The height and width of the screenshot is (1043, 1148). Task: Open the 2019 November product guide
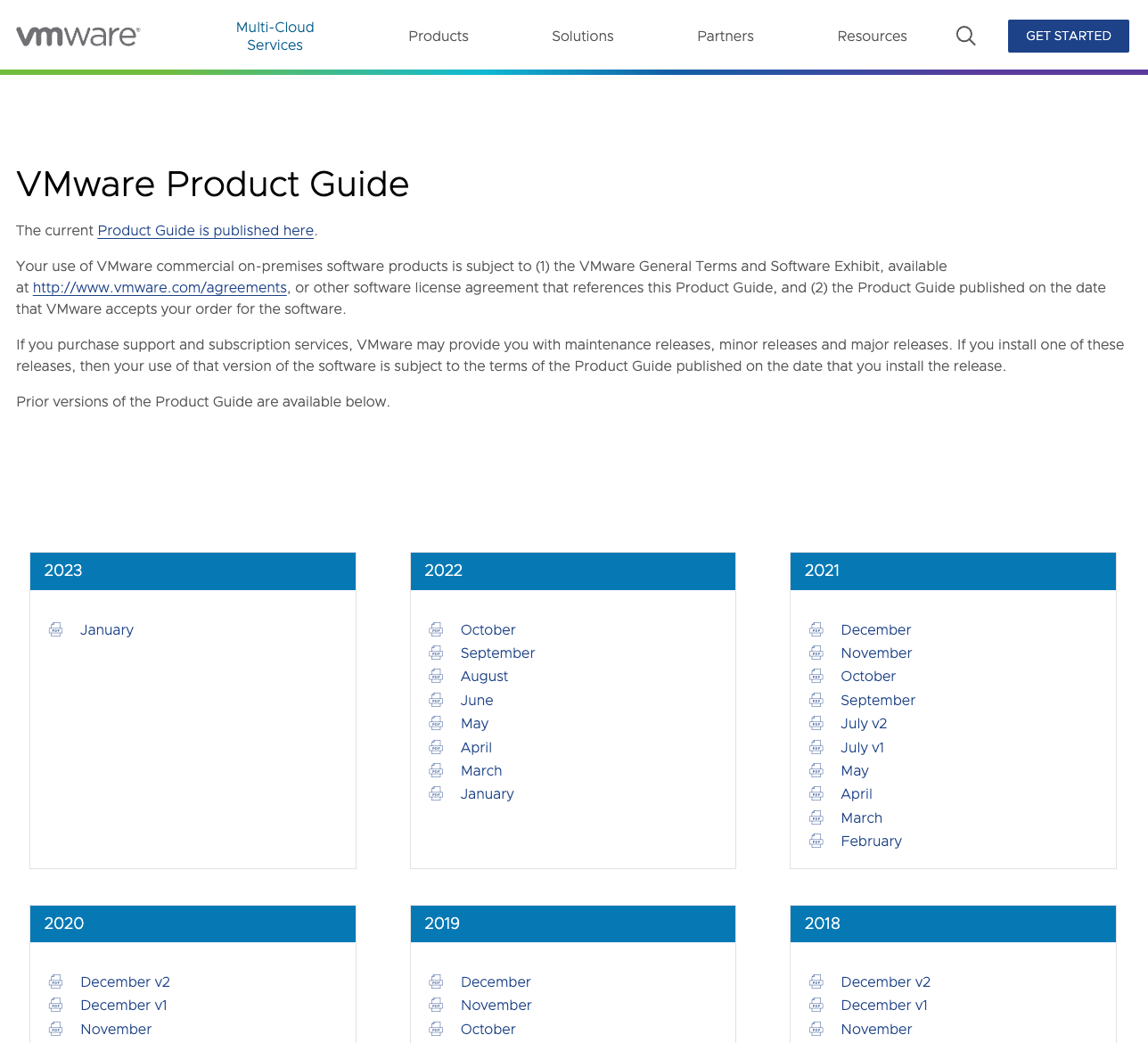(x=496, y=1005)
